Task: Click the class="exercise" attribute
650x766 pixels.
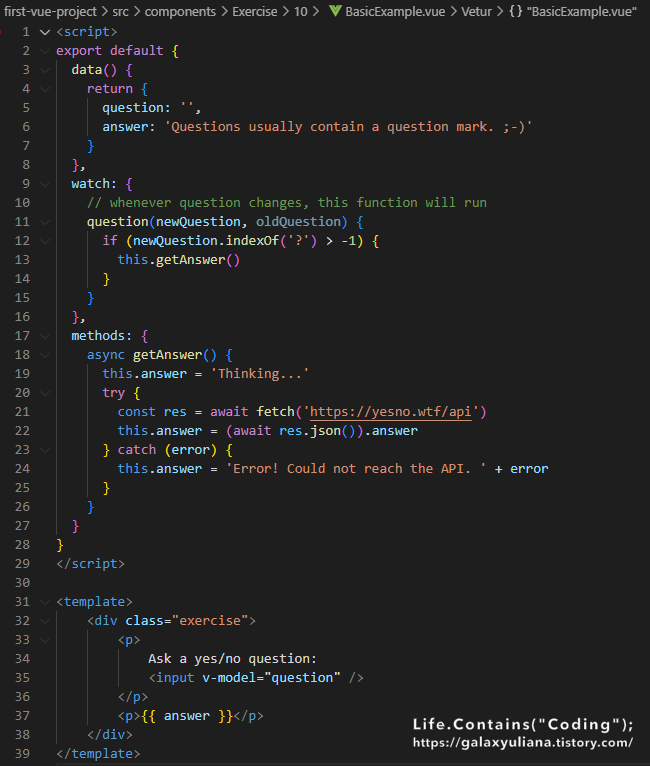Action: (x=187, y=621)
